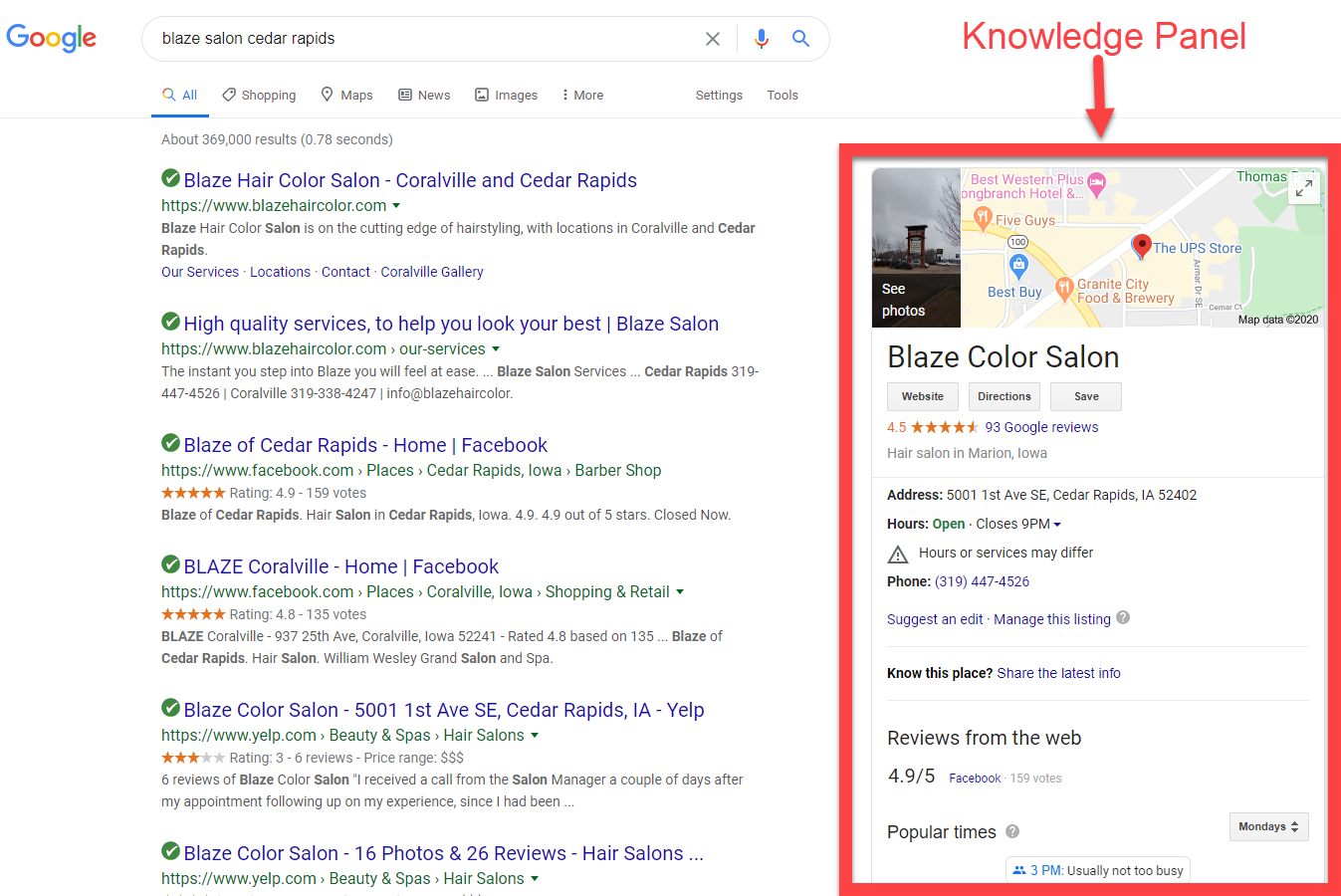The width and height of the screenshot is (1341, 896).
Task: Open the Mondays day selector dropdown
Action: coord(1268,826)
